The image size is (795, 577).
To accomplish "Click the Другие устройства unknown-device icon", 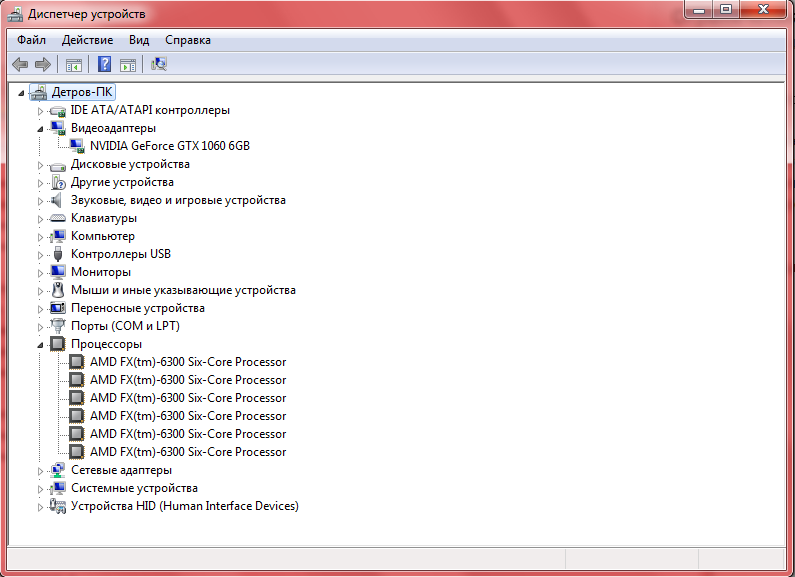I will [58, 182].
